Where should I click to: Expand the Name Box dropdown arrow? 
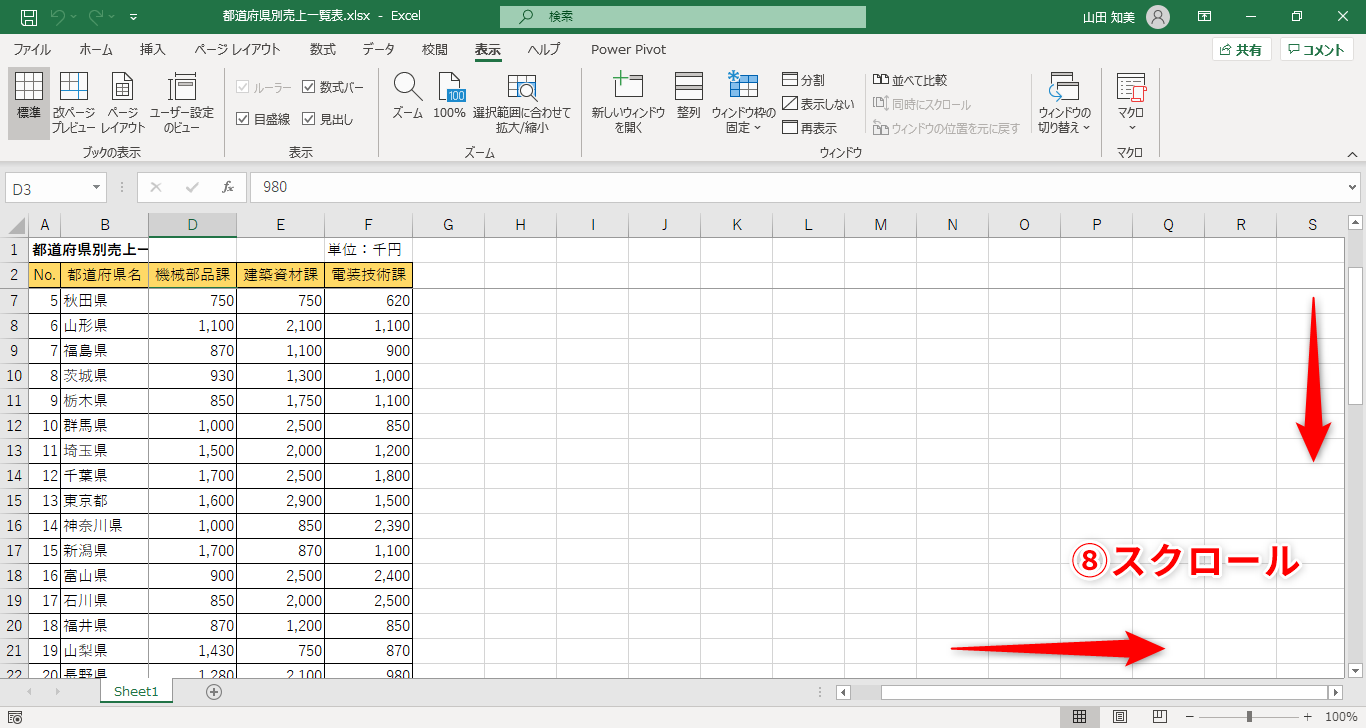coord(97,187)
